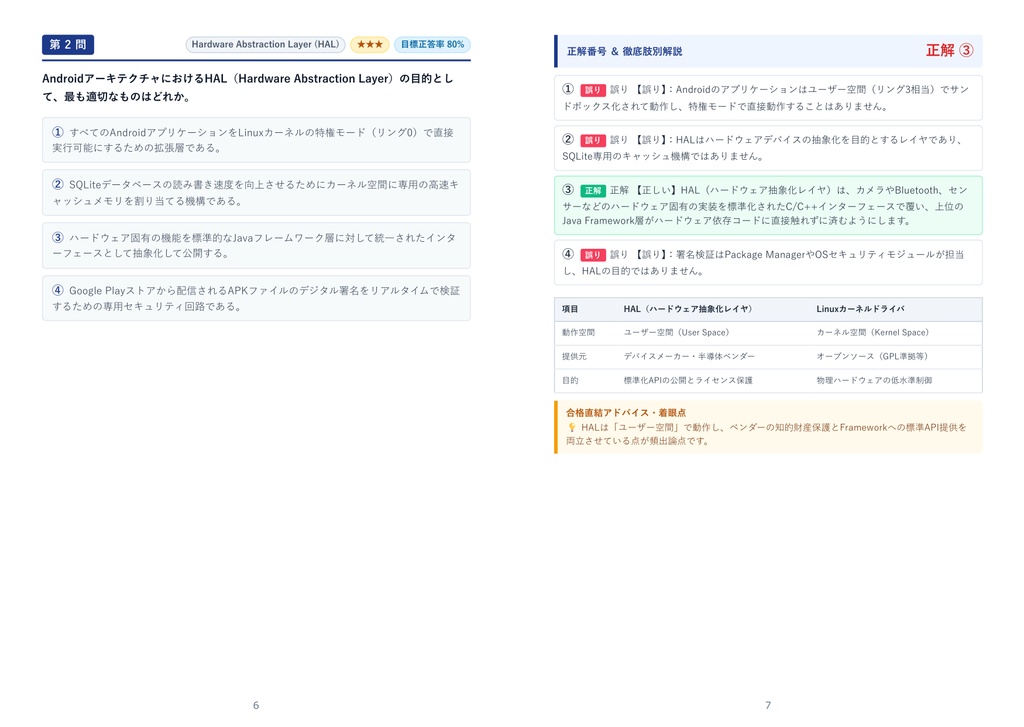Viewport: 1024px width, 727px height.
Task: Click the 物理ハードウェアの低水準制御 cell
Action: 874,380
